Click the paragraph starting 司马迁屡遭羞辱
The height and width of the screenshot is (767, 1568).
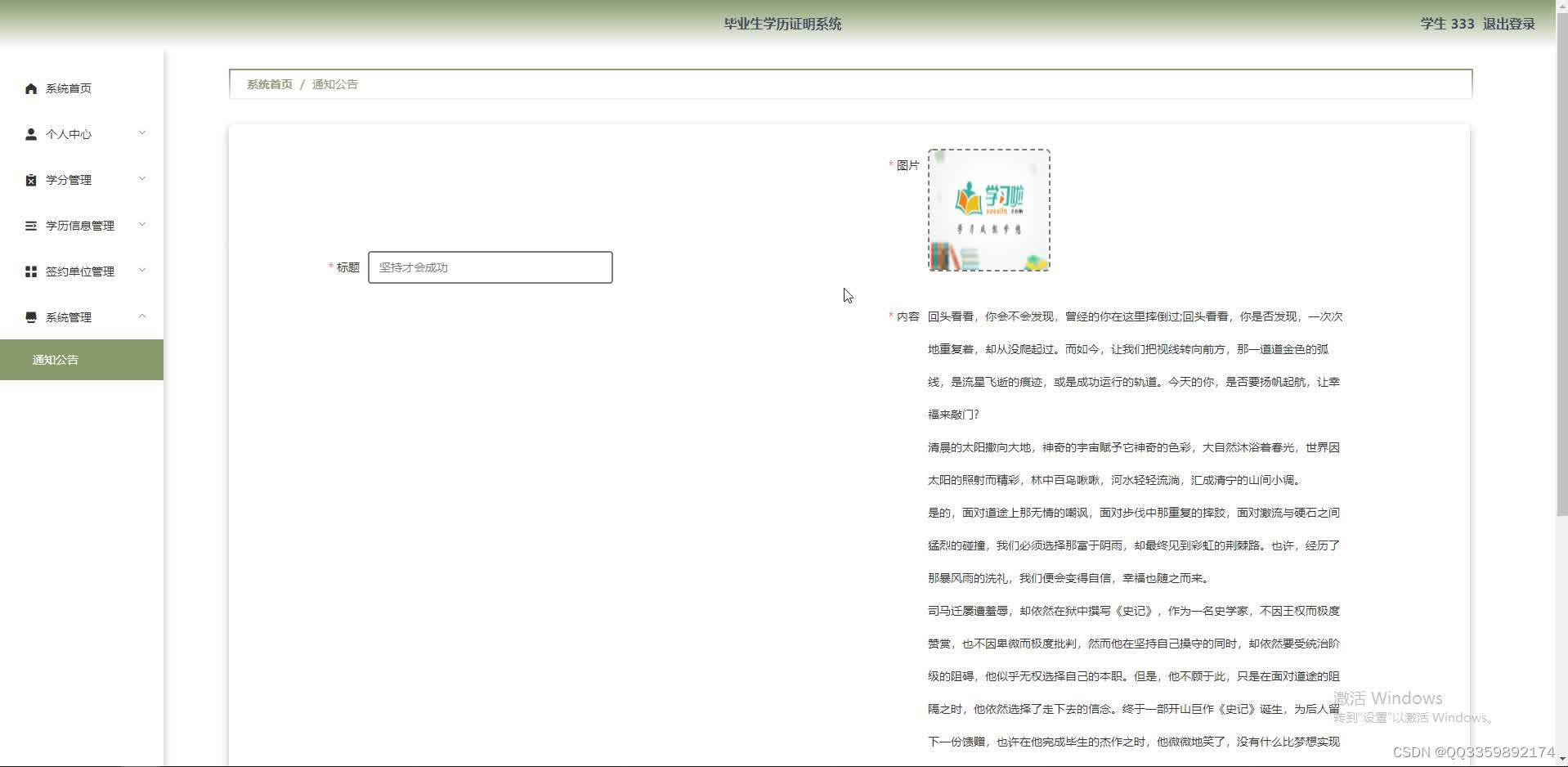tap(1134, 676)
